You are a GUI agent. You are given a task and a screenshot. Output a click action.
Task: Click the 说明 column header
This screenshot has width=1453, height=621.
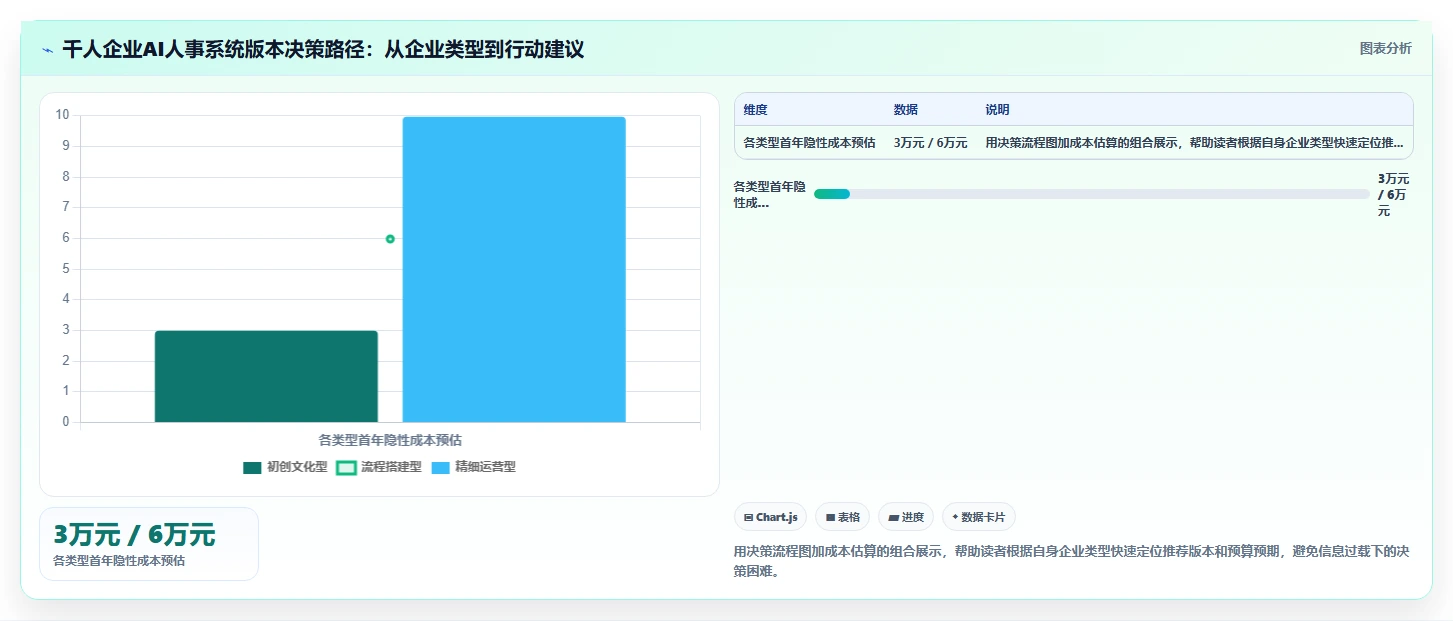coord(997,110)
